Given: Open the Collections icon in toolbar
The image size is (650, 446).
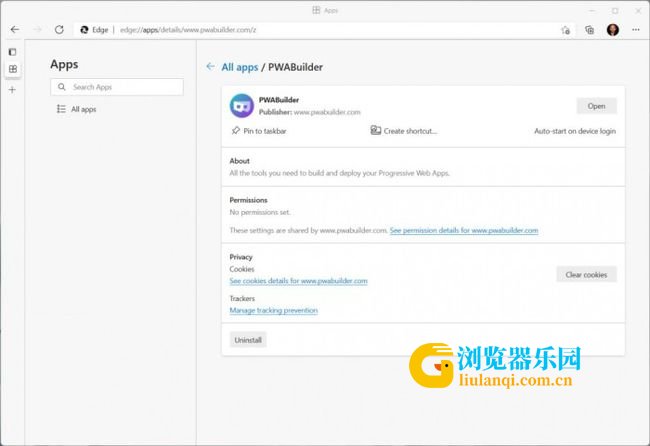Looking at the screenshot, I should (589, 30).
